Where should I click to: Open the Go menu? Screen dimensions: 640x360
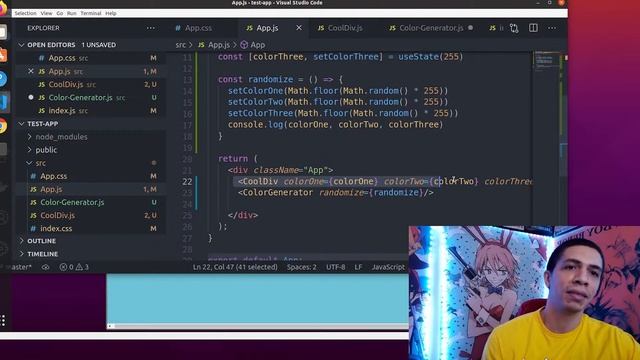coord(60,13)
